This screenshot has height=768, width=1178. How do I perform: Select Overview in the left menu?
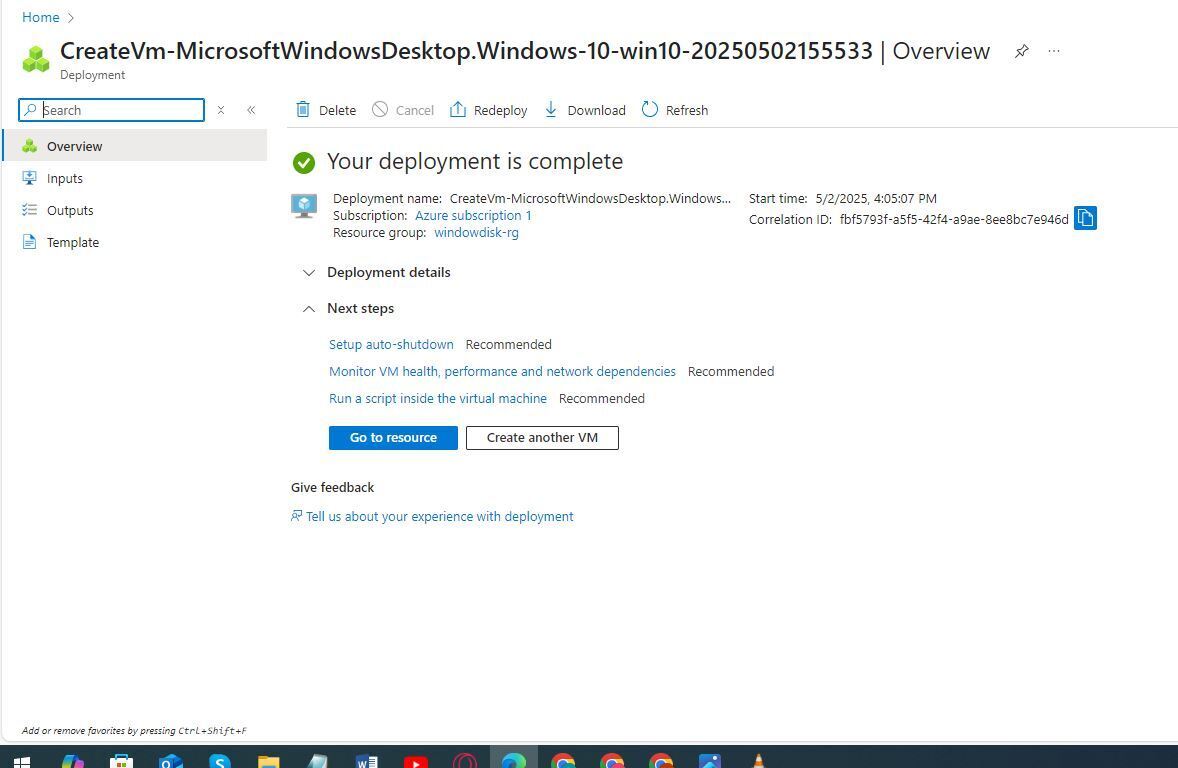[135, 146]
